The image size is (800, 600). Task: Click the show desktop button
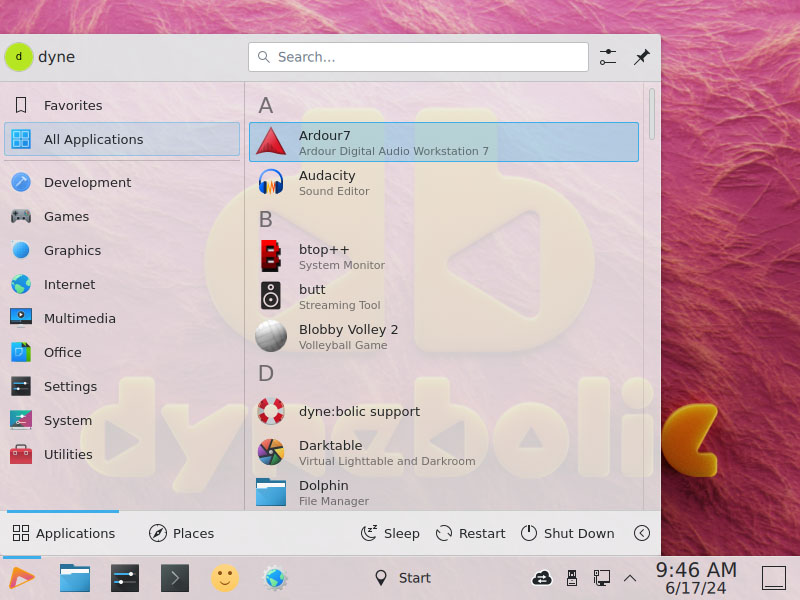tap(773, 578)
